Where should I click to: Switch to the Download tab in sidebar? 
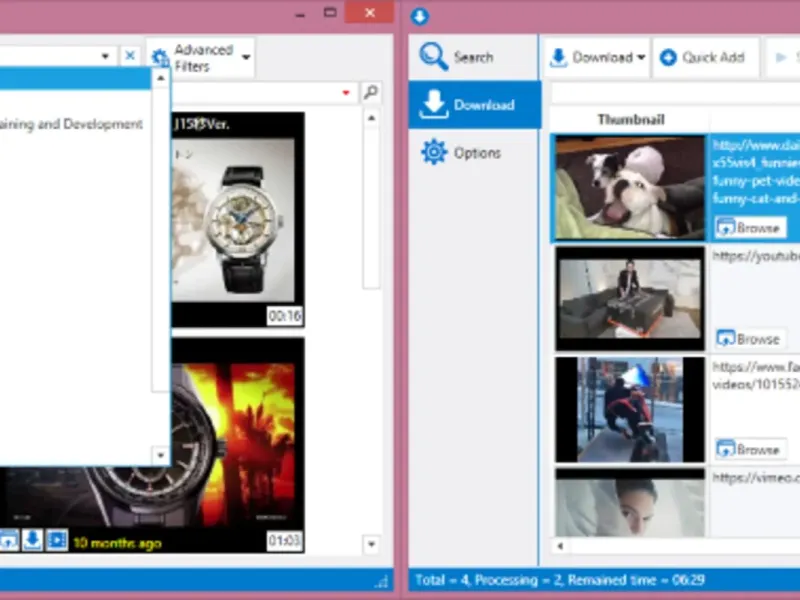pyautogui.click(x=474, y=105)
